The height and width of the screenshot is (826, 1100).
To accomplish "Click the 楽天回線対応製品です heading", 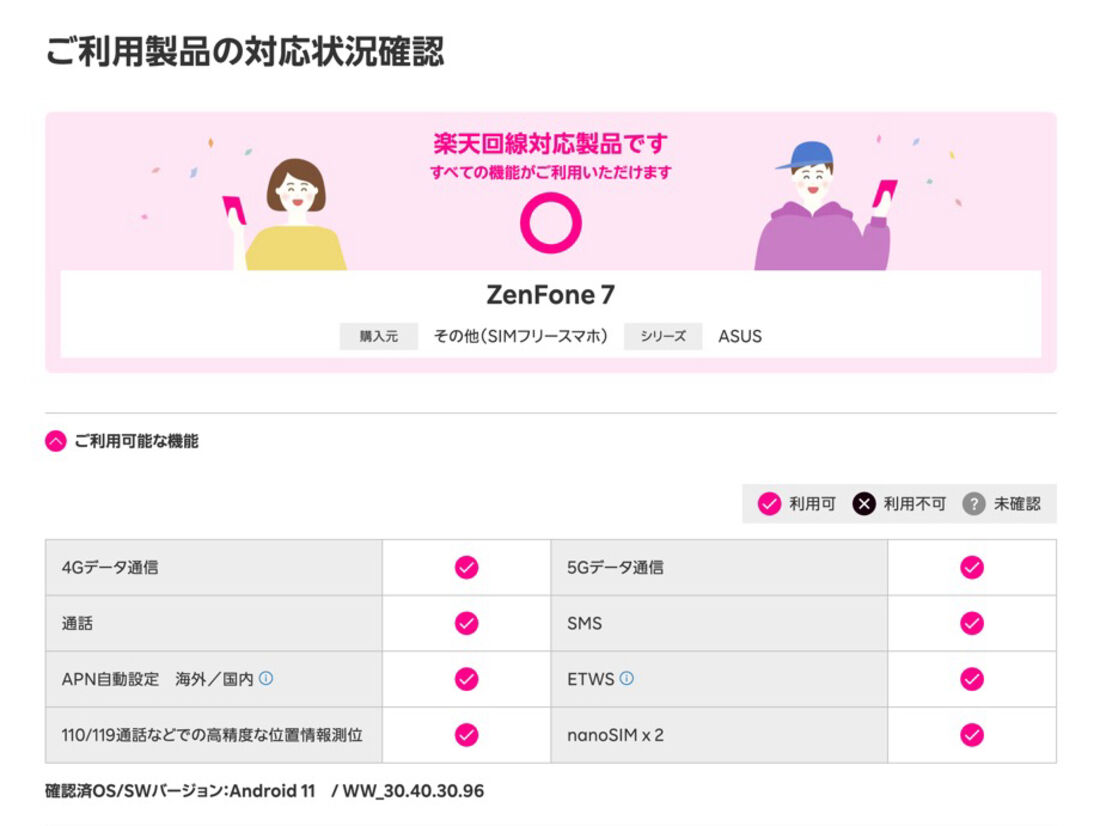I will 551,143.
